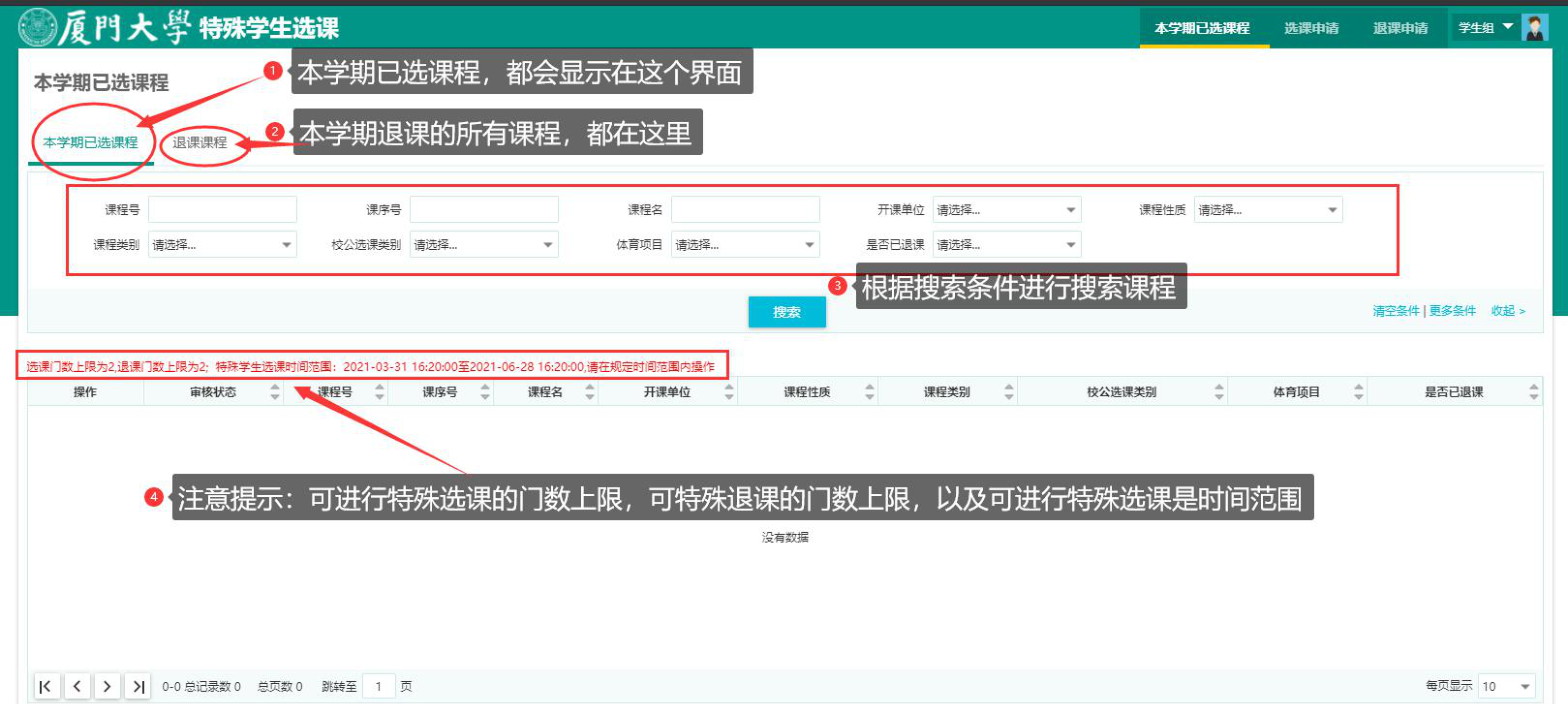This screenshot has width=1568, height=704.
Task: Open the 体育项目 dropdown
Action: pos(746,244)
